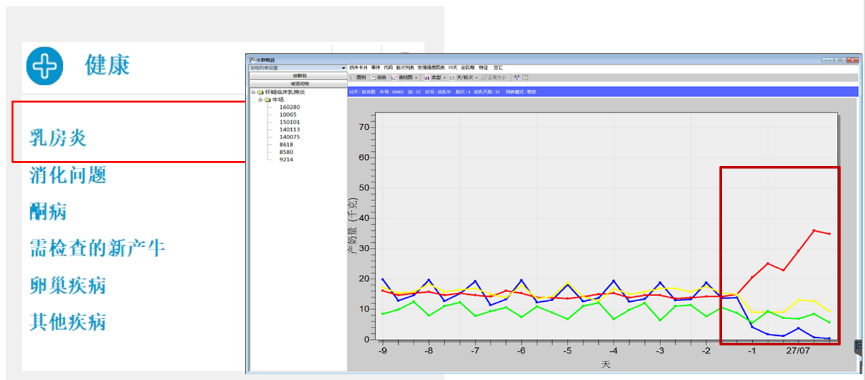Click the app icon in title bar

click(252, 59)
